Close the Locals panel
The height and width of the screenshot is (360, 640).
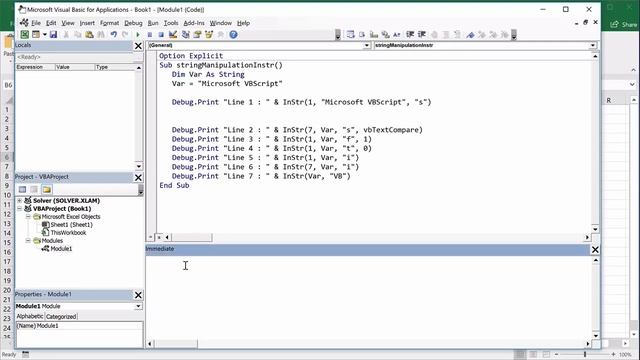click(138, 46)
